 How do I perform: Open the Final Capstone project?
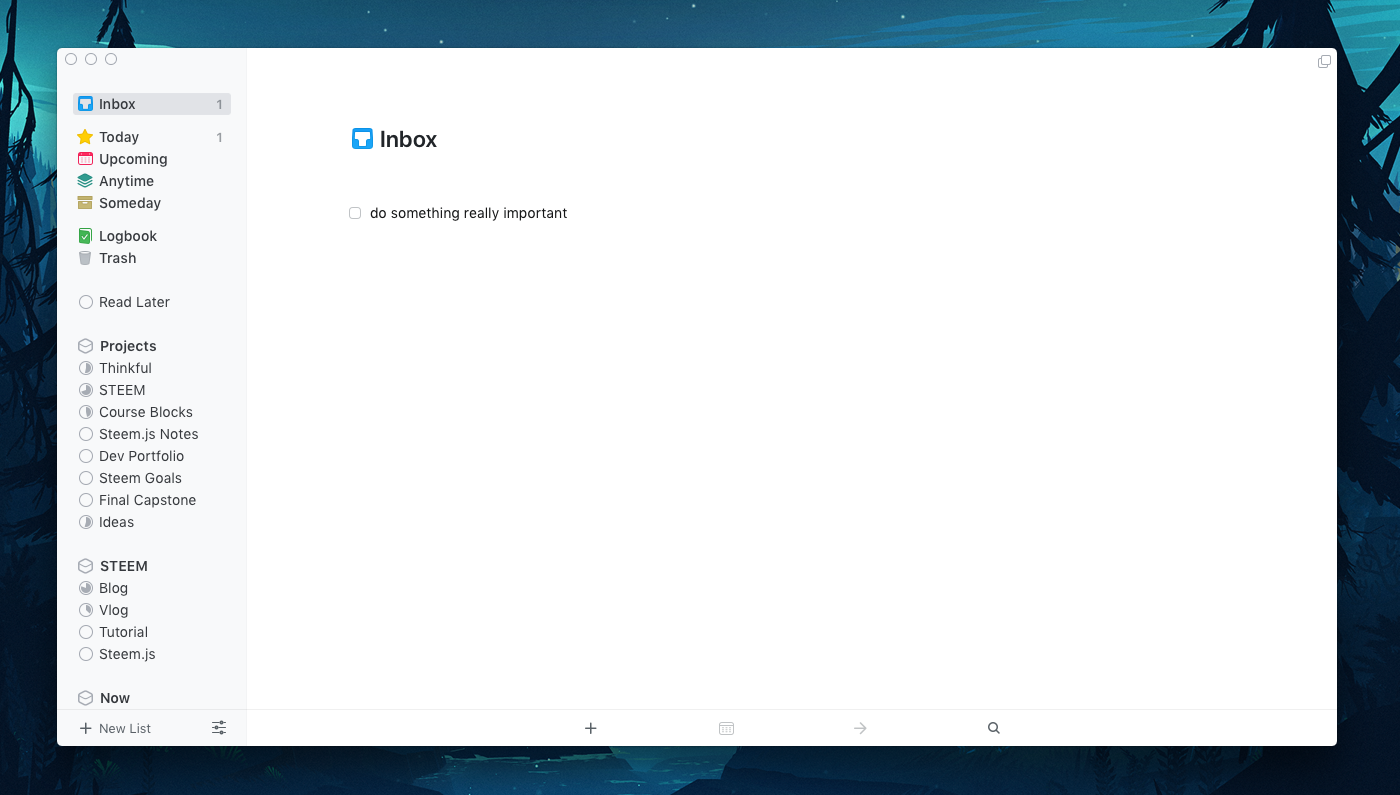click(152, 500)
